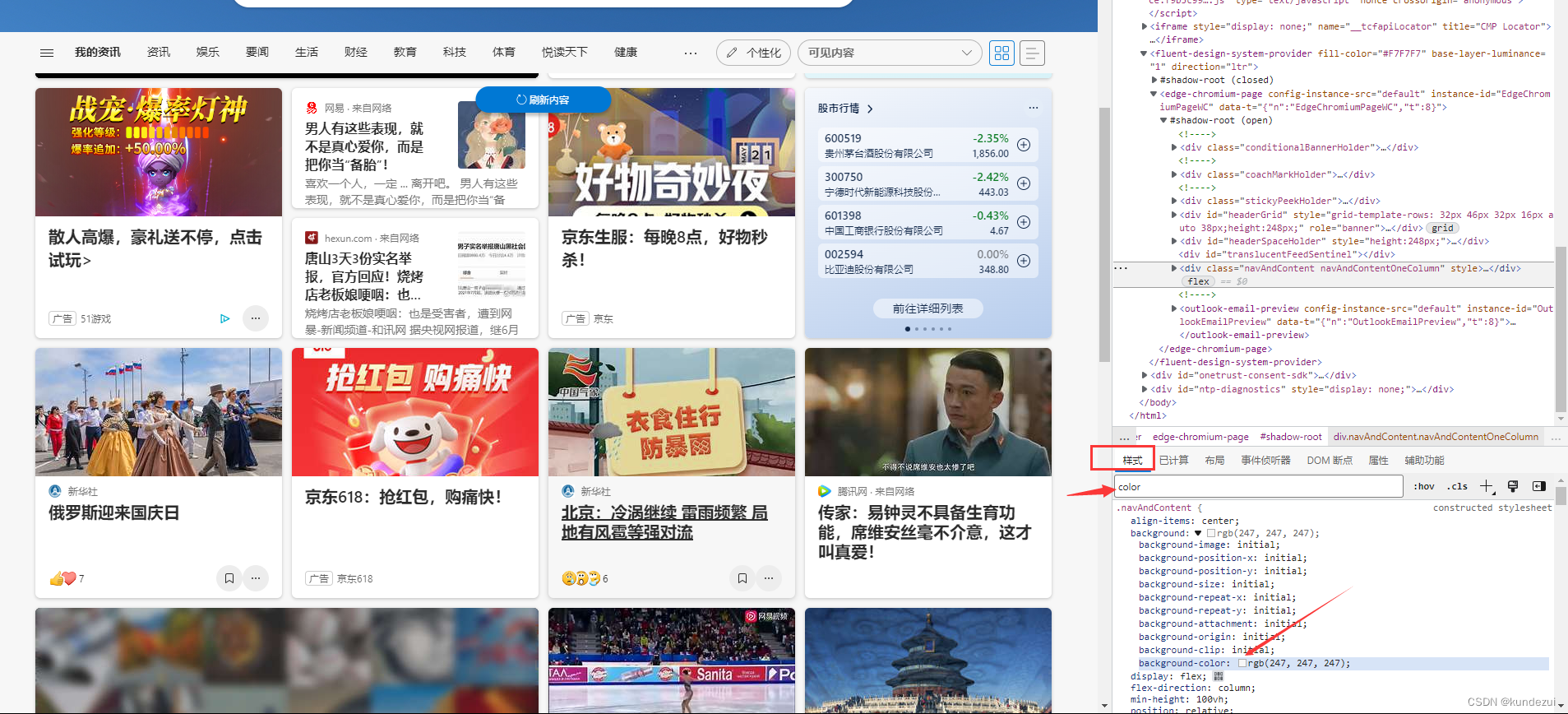
Task: Click emoji reactions on 北京 weather card
Action: click(x=585, y=578)
